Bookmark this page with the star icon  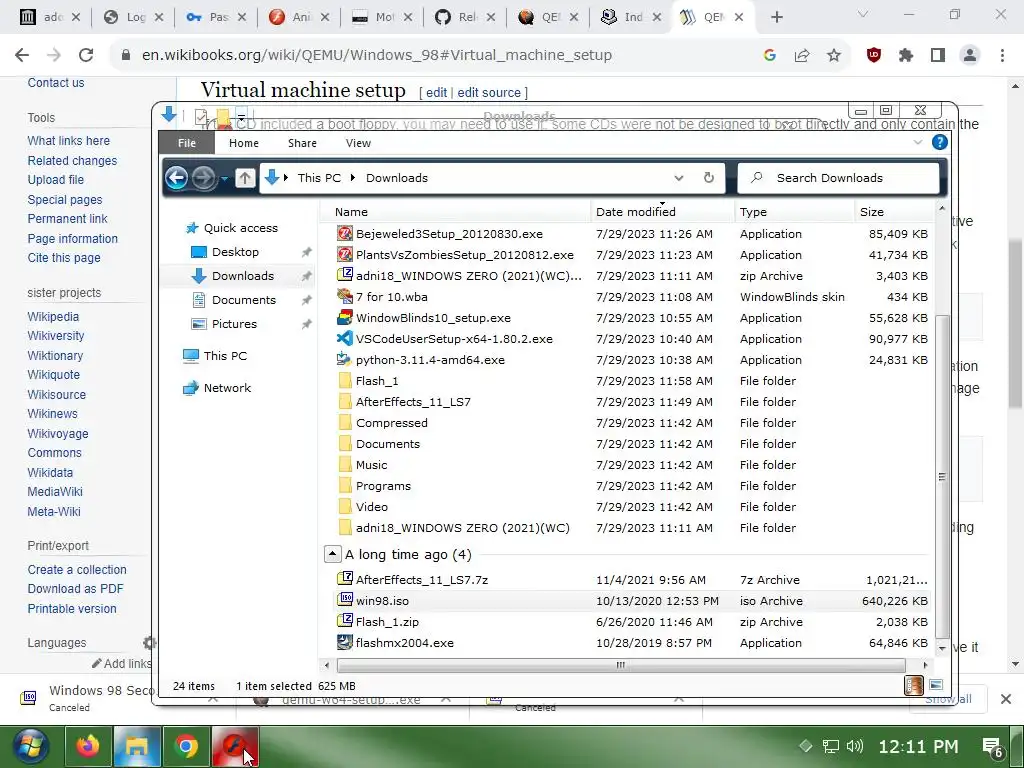834,56
